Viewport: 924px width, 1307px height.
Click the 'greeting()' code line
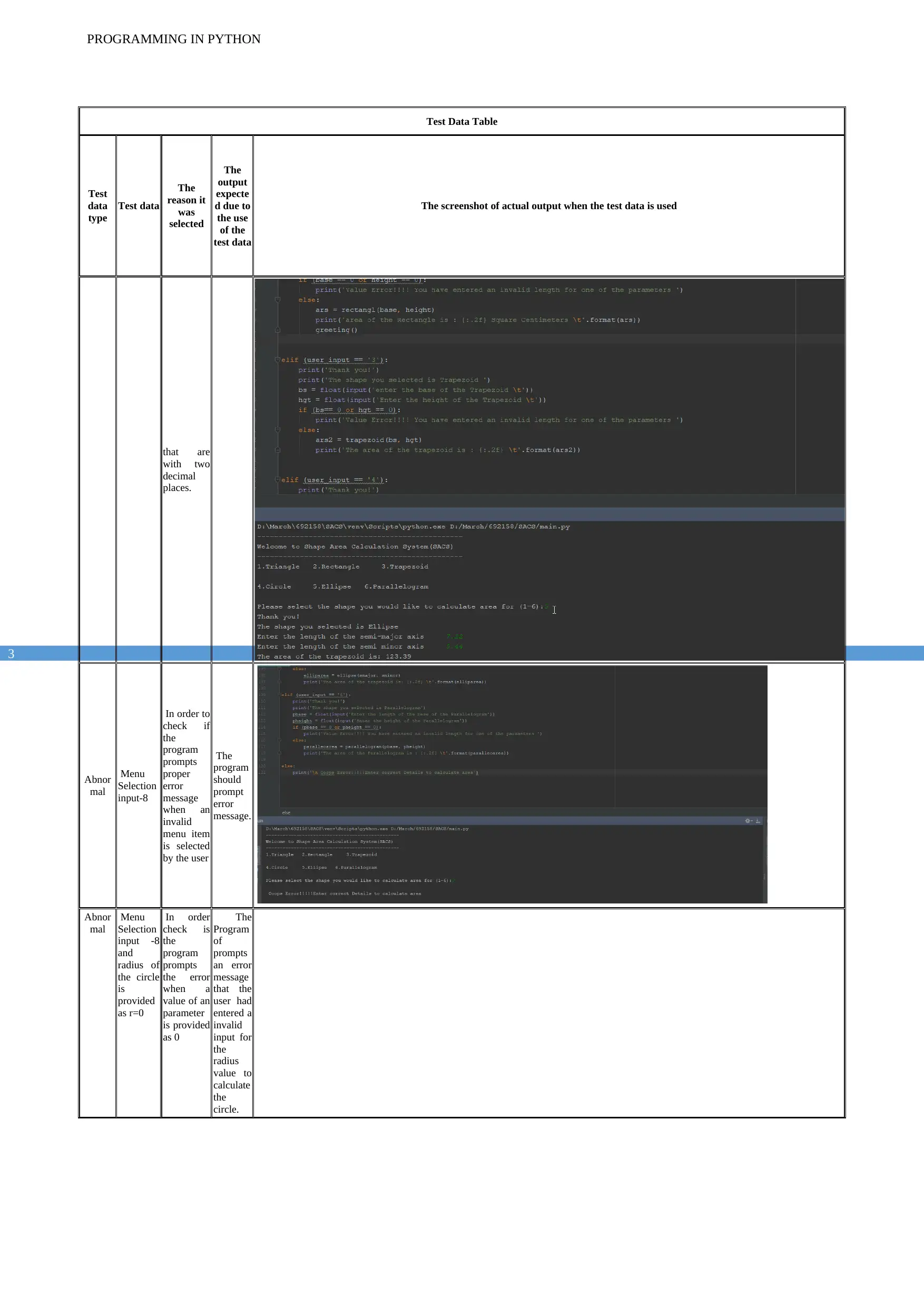[x=337, y=330]
